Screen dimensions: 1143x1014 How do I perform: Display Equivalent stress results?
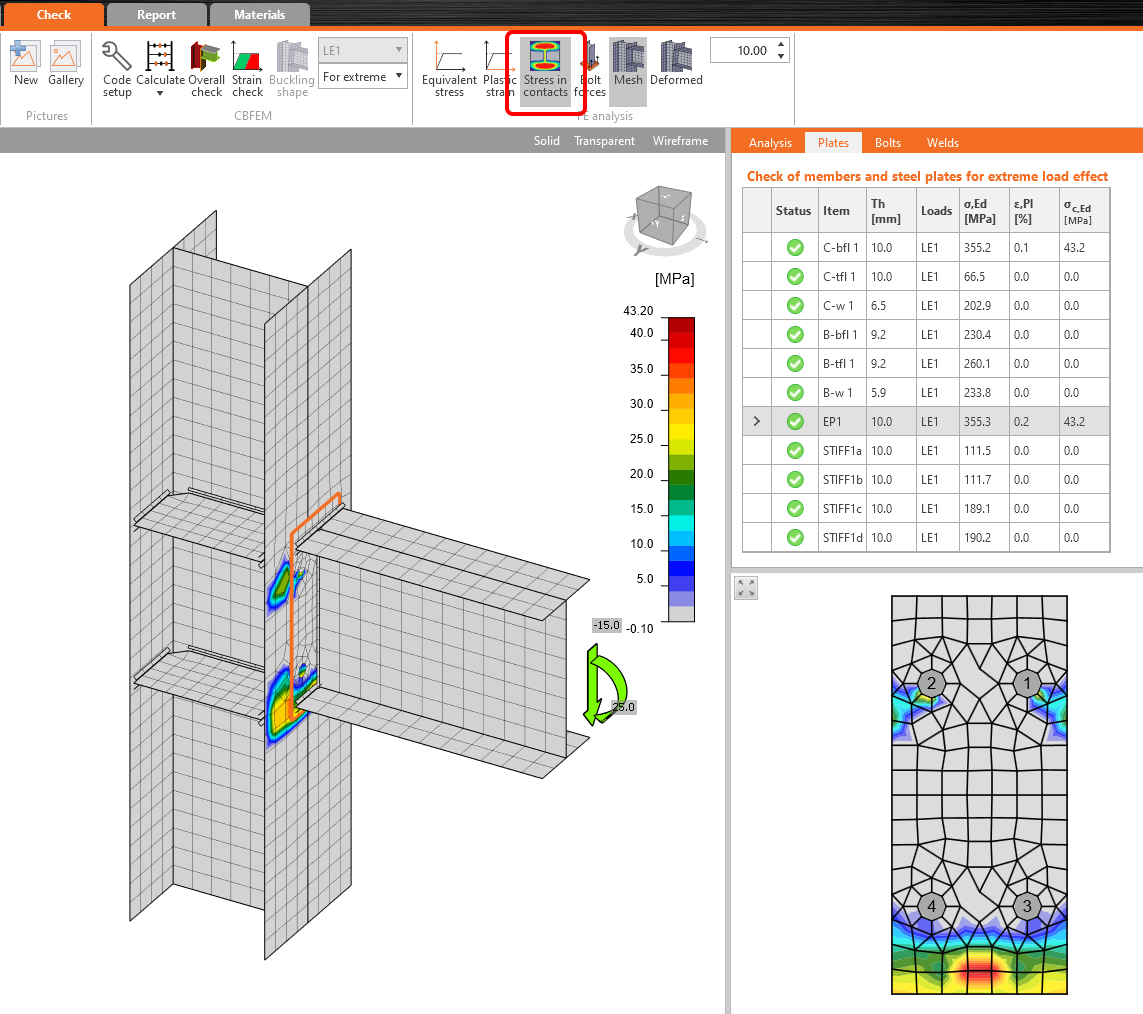(x=448, y=68)
